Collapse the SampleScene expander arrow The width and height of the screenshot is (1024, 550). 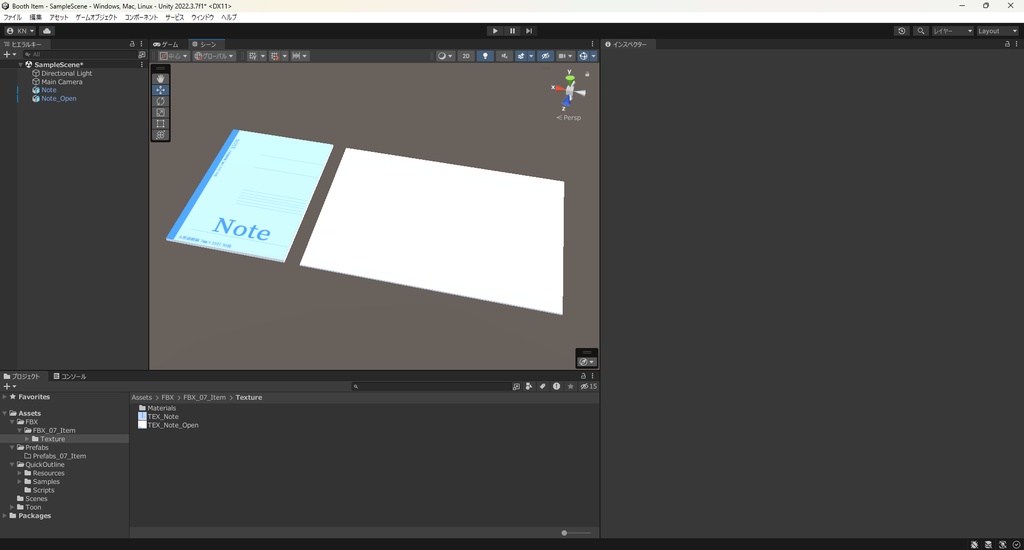pyautogui.click(x=20, y=65)
